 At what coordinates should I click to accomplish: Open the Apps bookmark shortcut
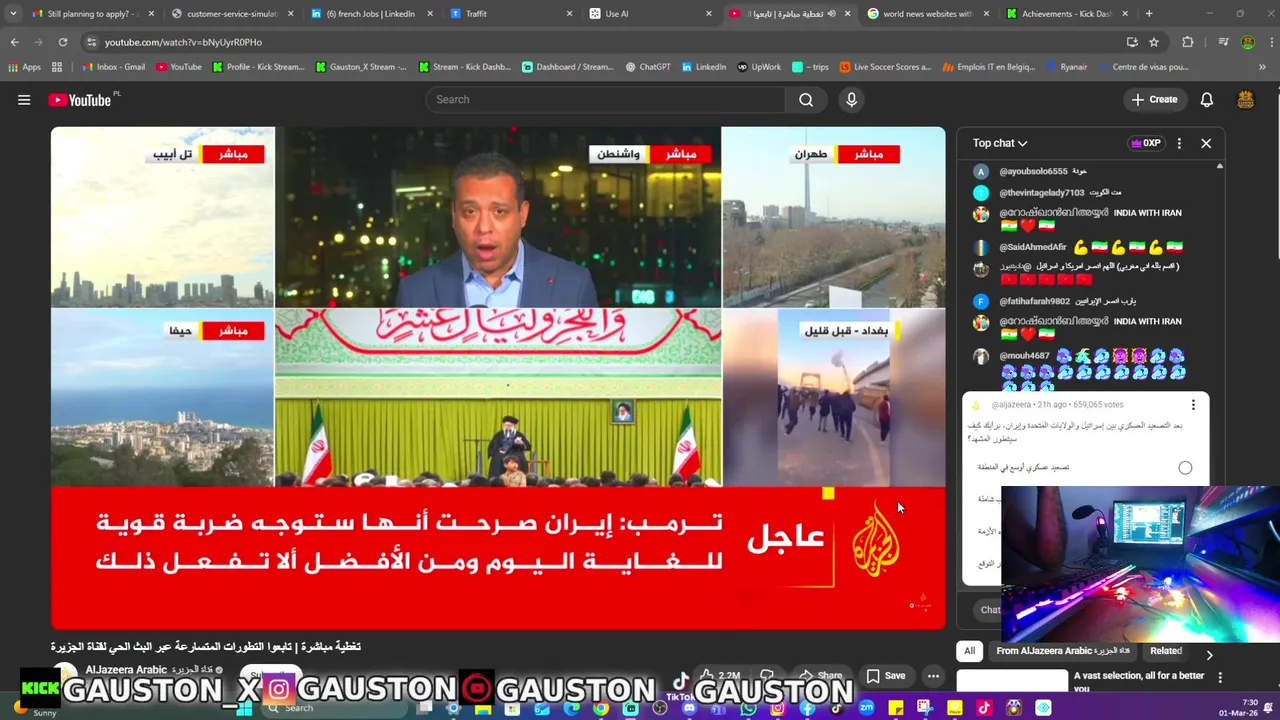click(x=24, y=67)
